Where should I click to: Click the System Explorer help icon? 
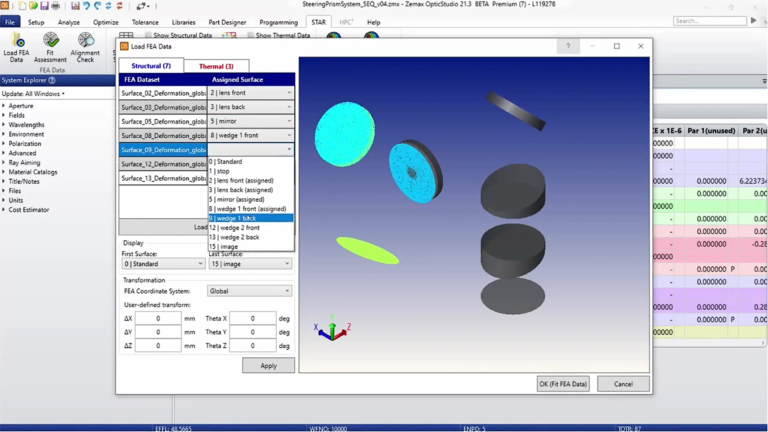click(52, 80)
